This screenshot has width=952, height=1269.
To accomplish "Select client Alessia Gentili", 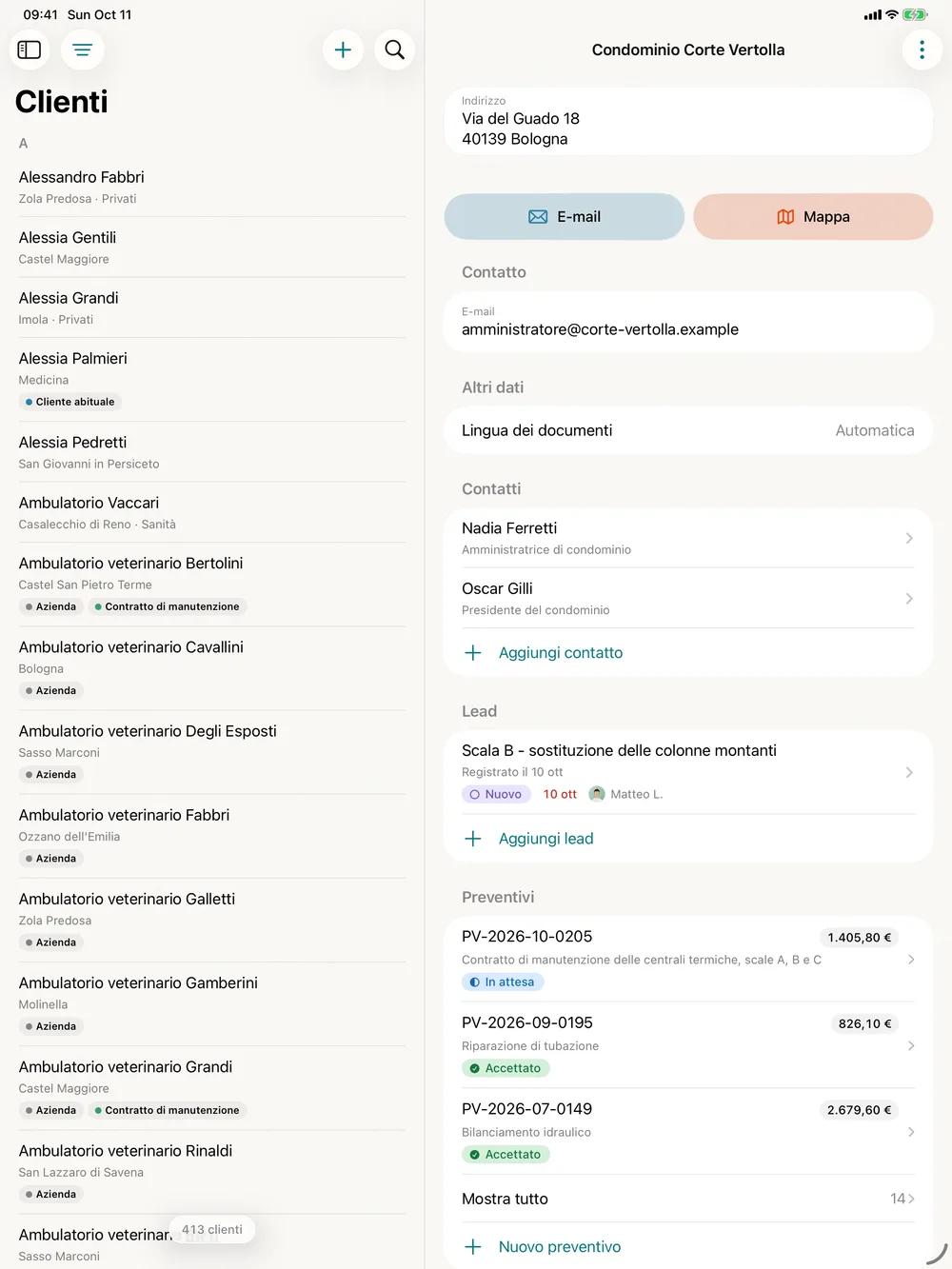I will 211,248.
